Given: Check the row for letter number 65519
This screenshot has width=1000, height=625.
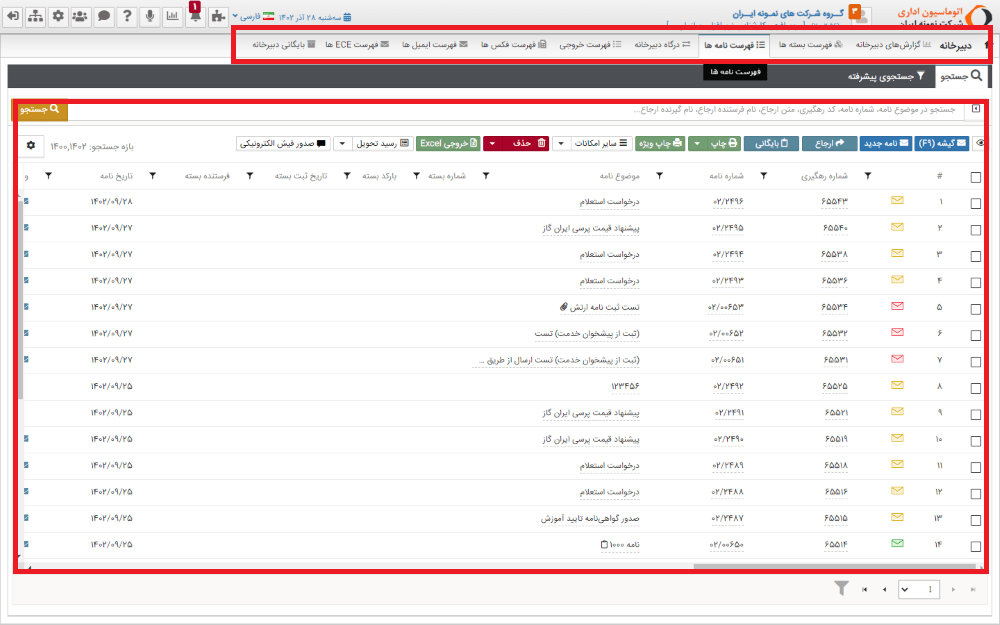Looking at the screenshot, I should tap(977, 438).
